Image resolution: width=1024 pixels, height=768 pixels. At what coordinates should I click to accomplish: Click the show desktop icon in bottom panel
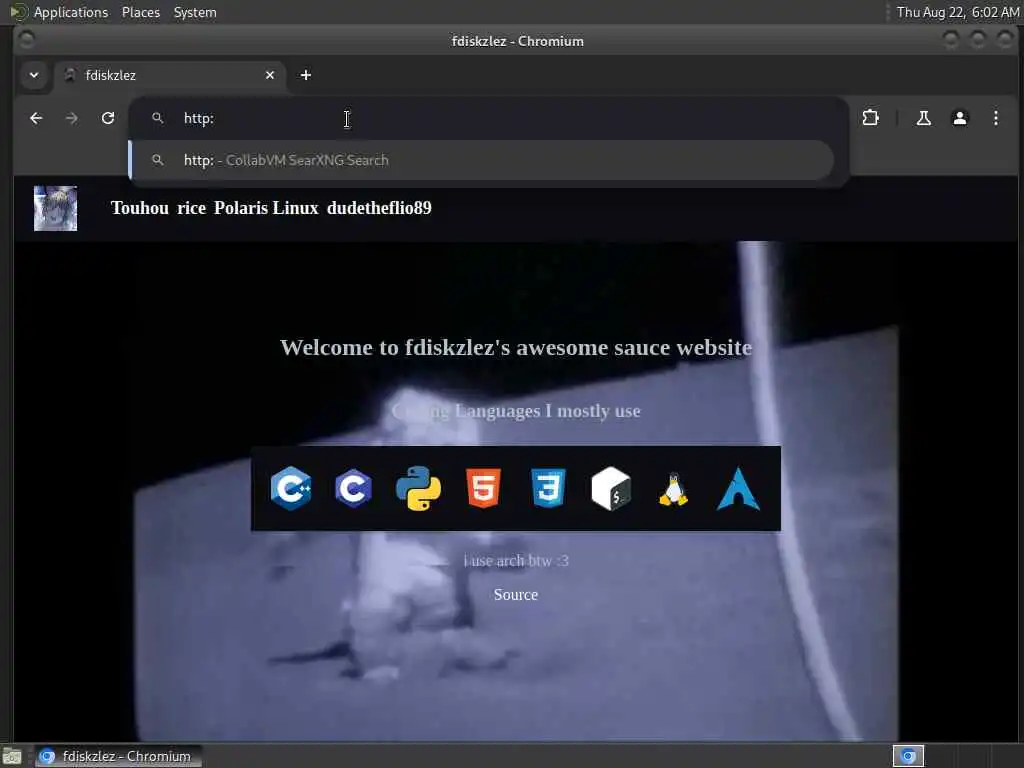tap(12, 756)
